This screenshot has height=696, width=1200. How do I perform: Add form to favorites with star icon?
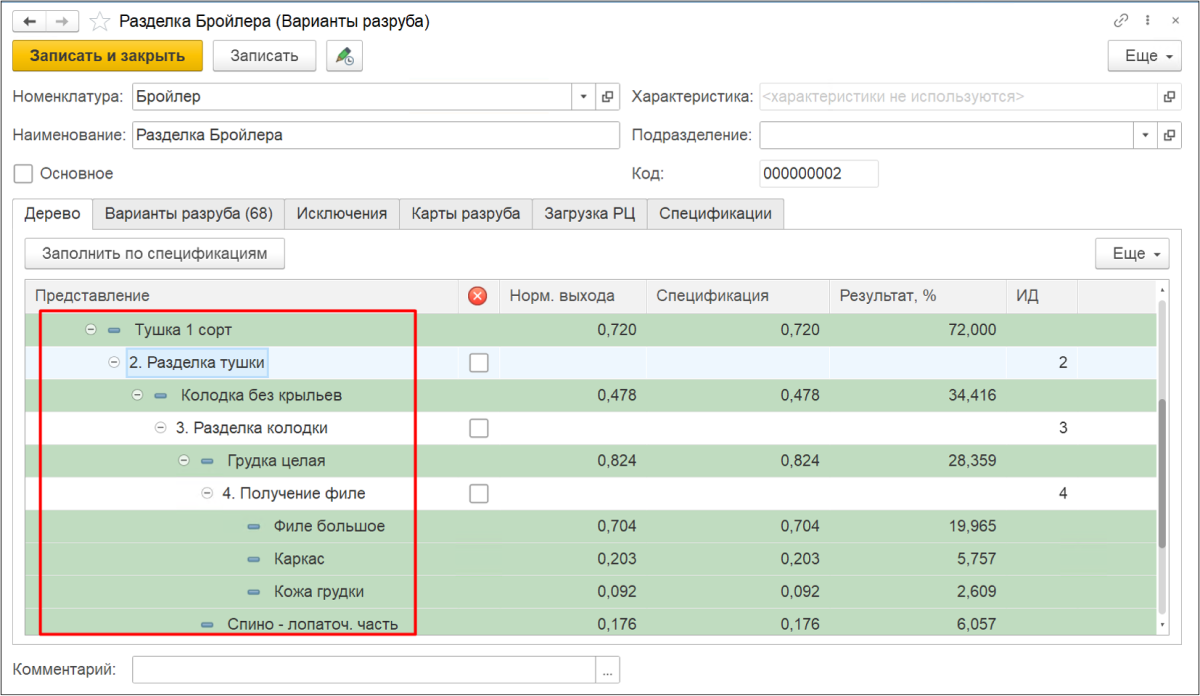click(100, 21)
